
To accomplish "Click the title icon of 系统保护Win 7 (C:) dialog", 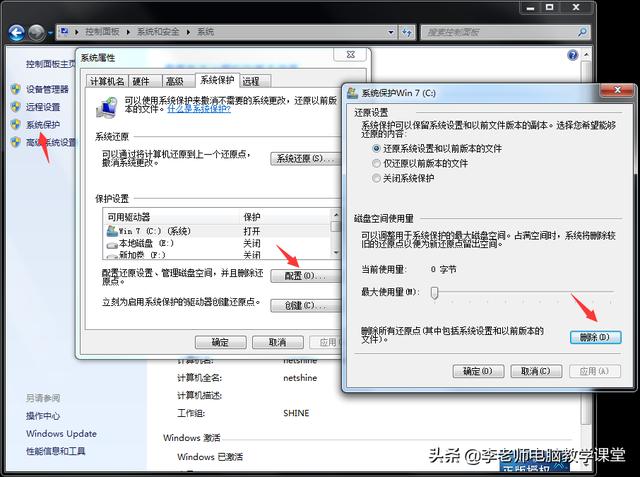I will [x=352, y=93].
